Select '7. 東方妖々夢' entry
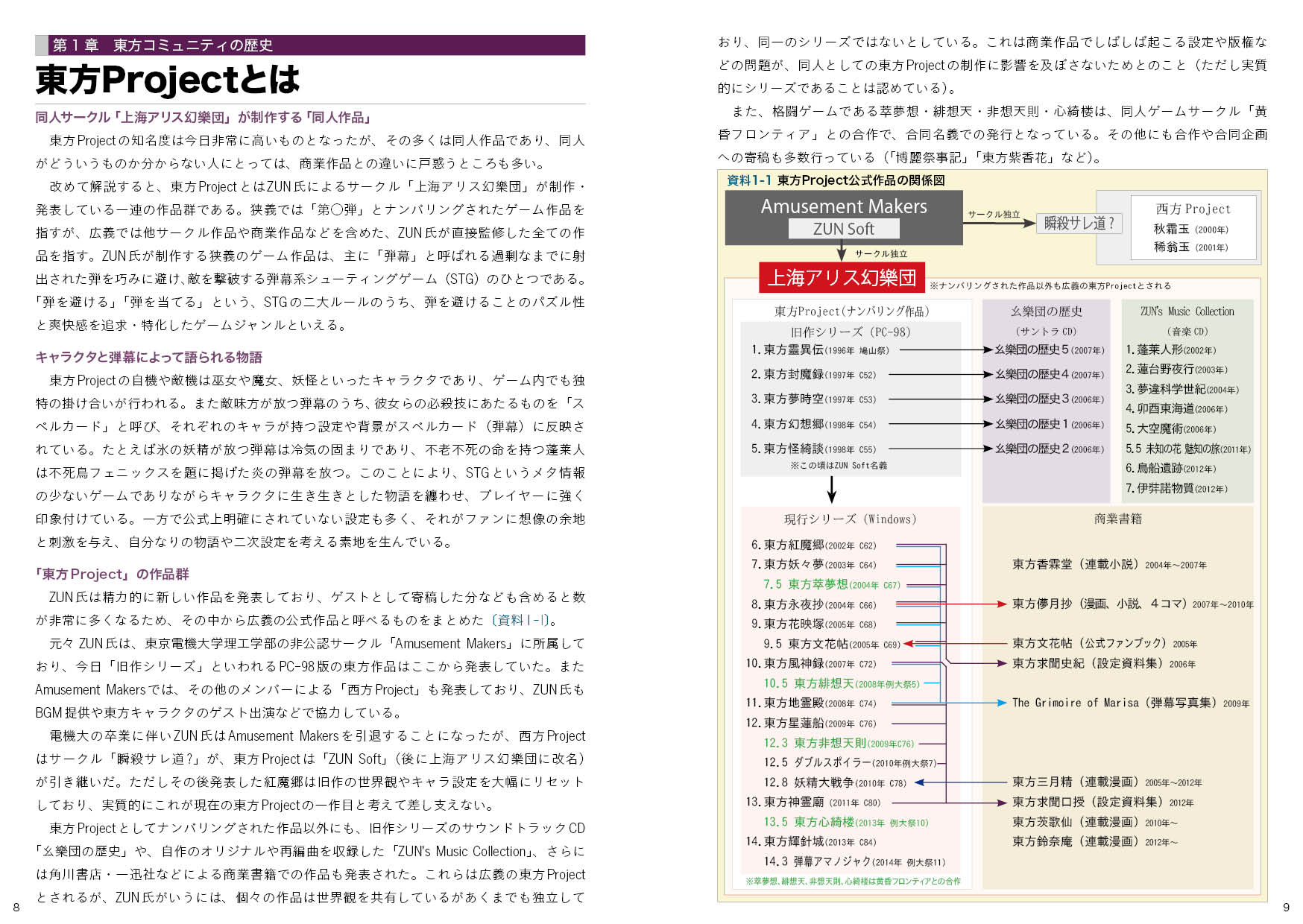Screen dimensions: 1303x924 (x=813, y=565)
